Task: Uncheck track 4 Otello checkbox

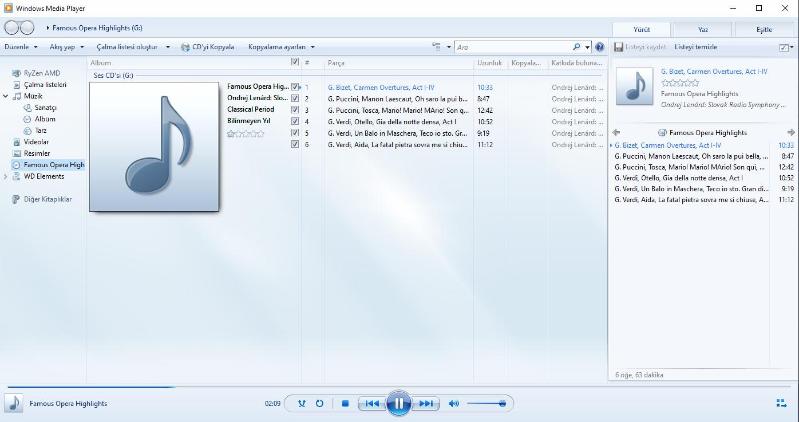Action: tap(295, 121)
